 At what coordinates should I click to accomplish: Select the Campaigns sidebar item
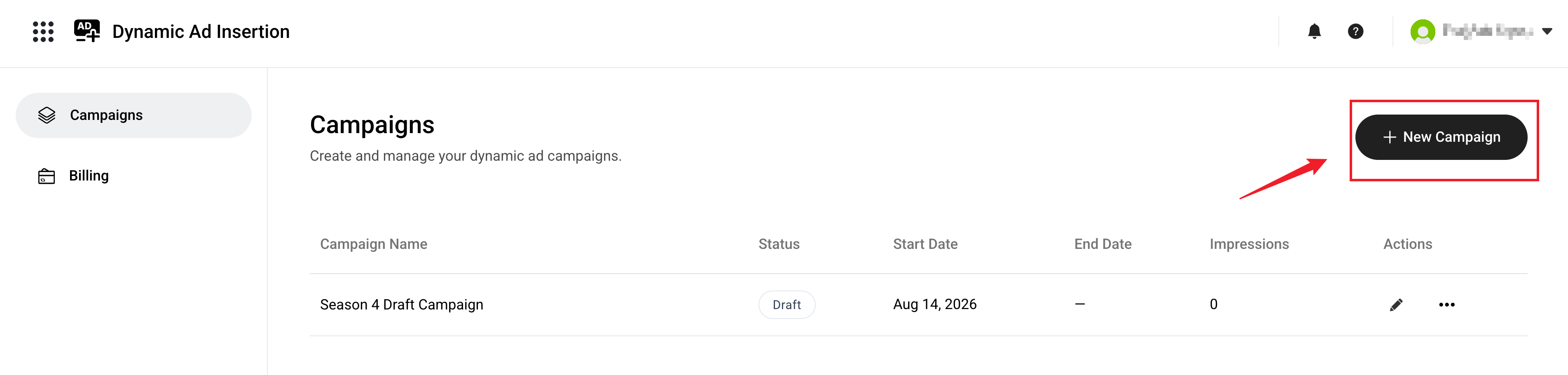[133, 115]
